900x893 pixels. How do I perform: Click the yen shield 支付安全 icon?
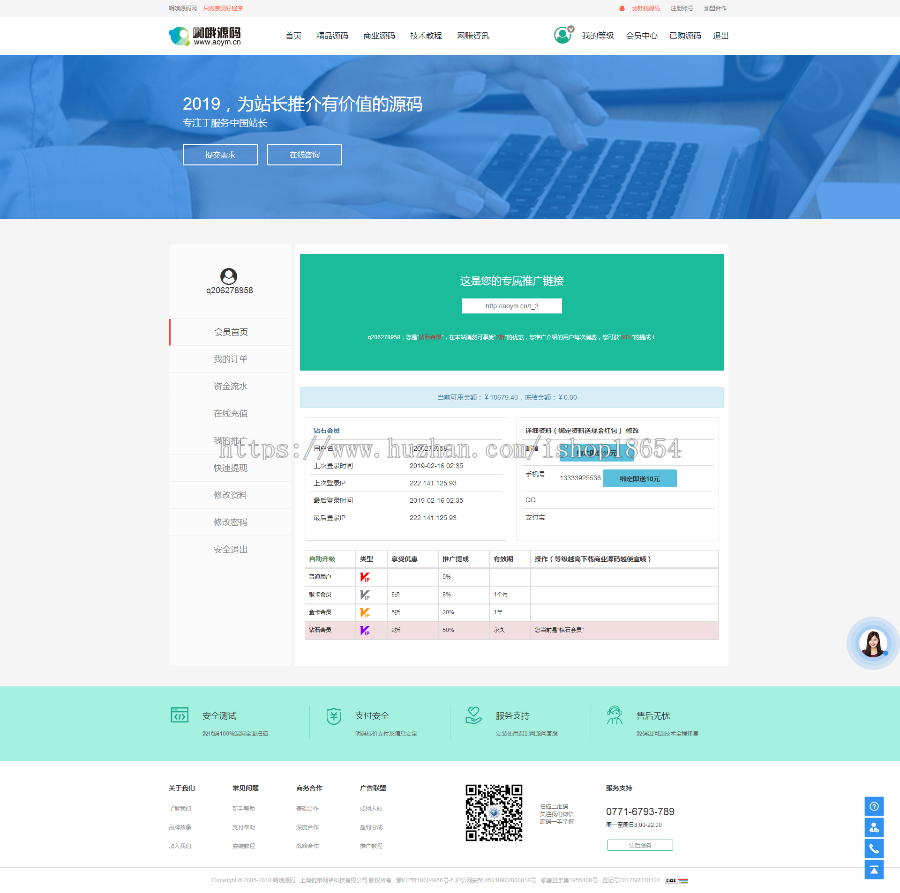pyautogui.click(x=333, y=716)
